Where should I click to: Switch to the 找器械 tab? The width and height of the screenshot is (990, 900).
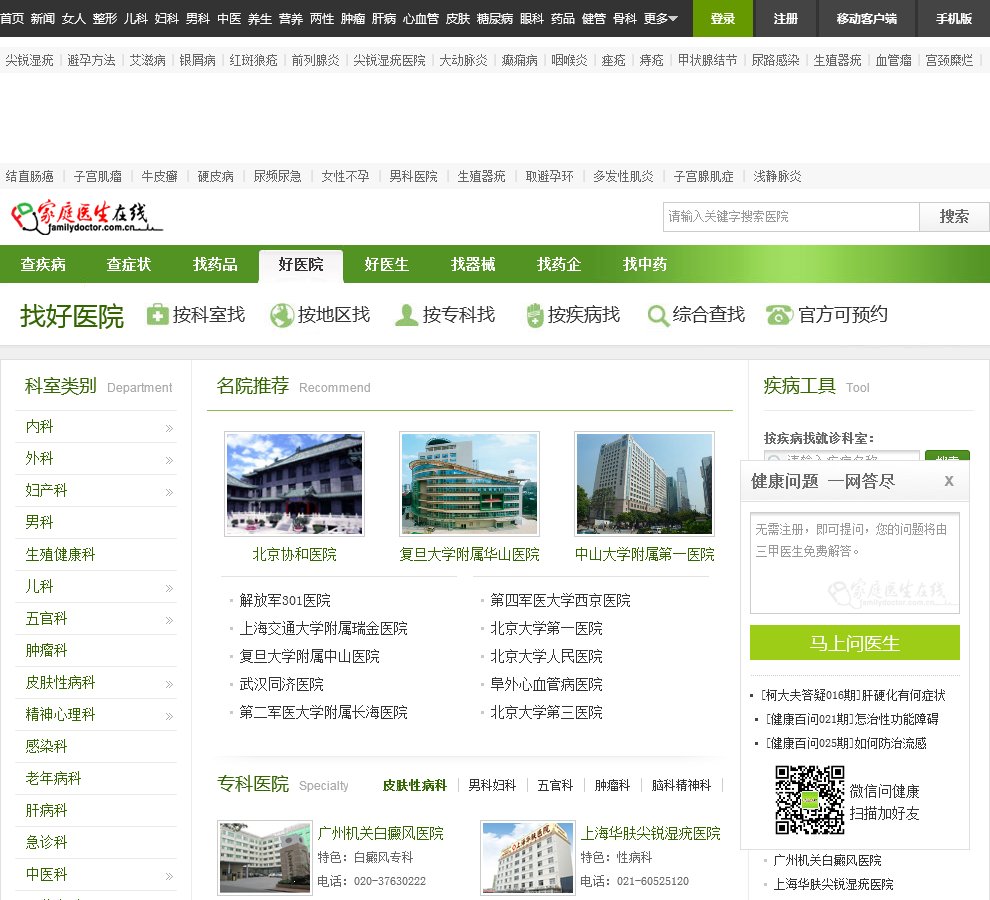coord(473,264)
